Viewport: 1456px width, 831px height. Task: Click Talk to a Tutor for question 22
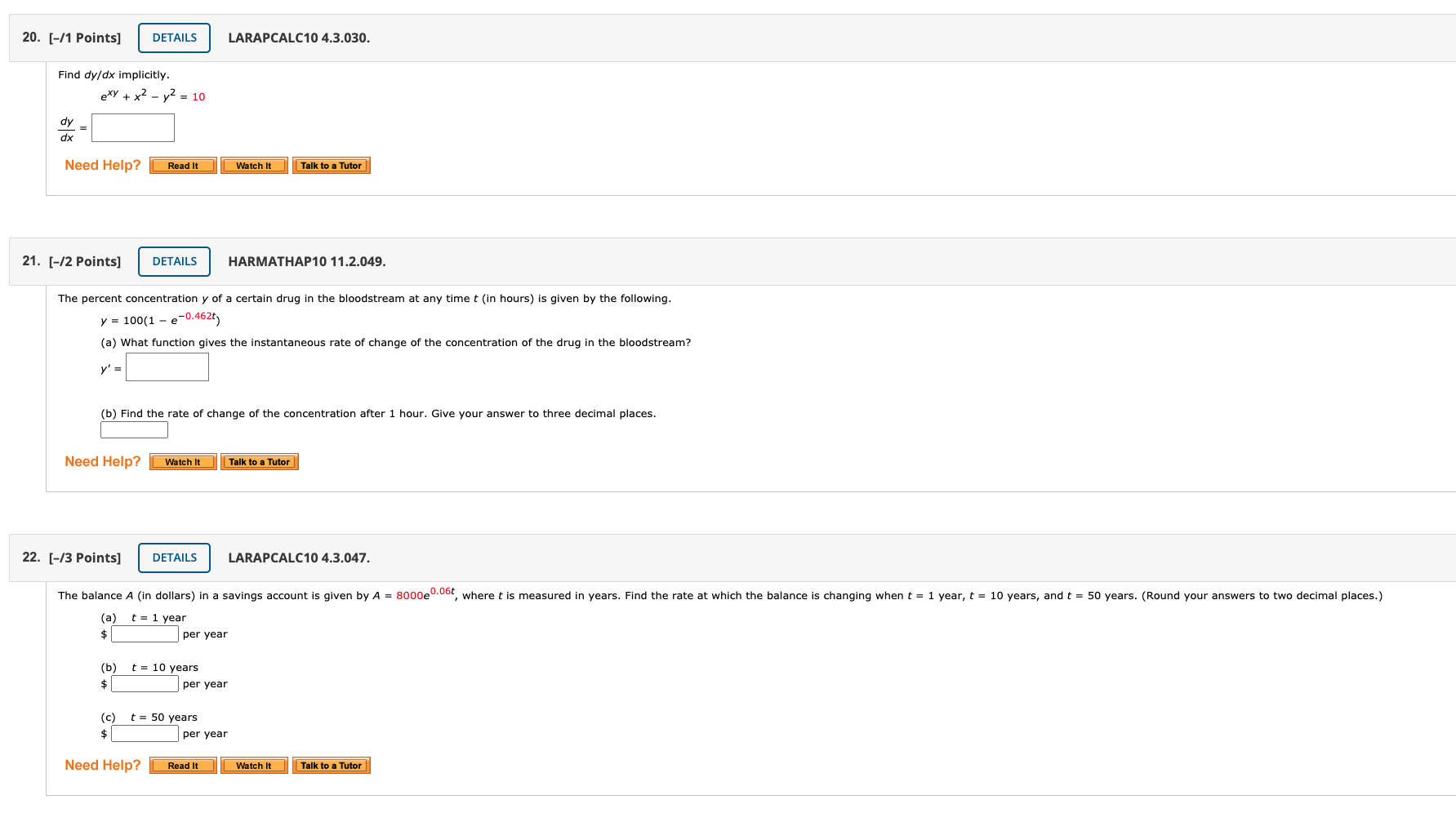[332, 766]
